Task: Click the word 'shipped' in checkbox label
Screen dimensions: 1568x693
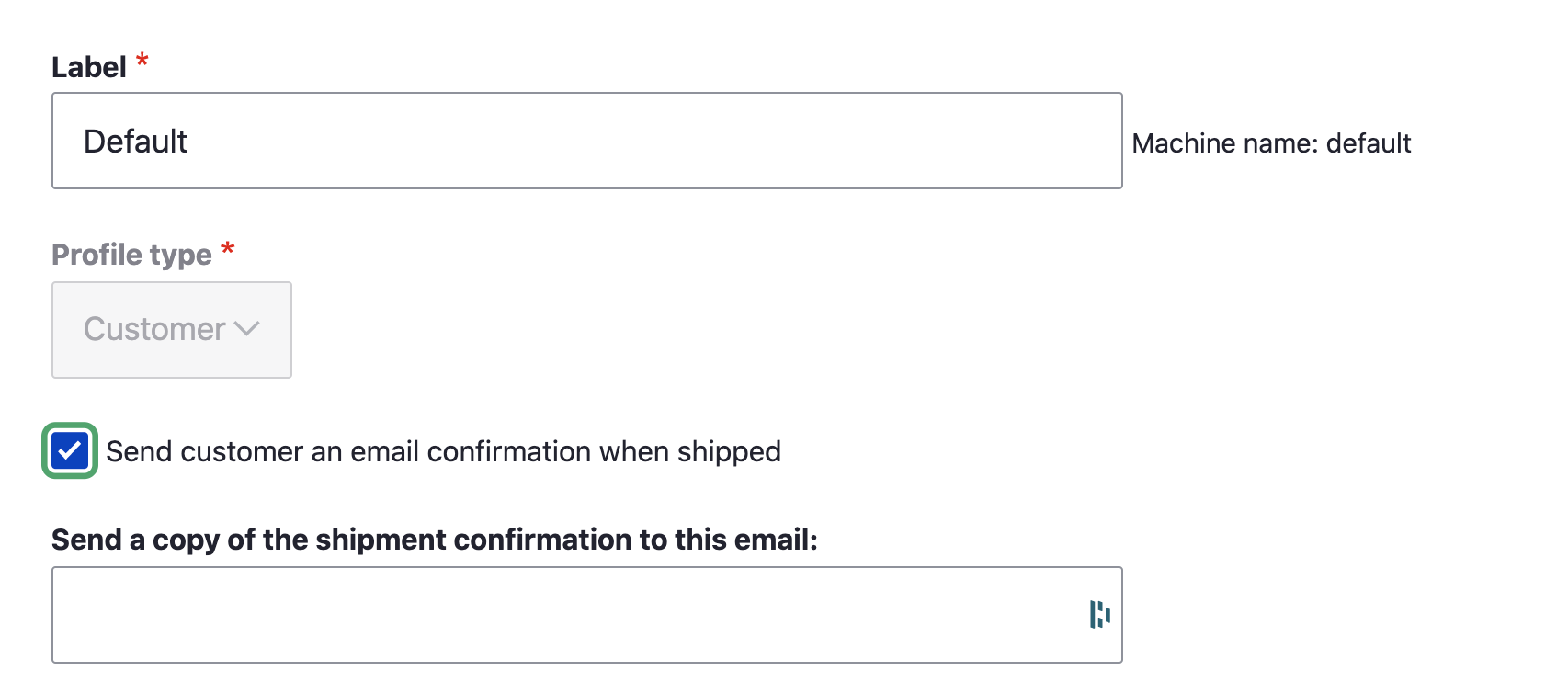Action: click(729, 452)
